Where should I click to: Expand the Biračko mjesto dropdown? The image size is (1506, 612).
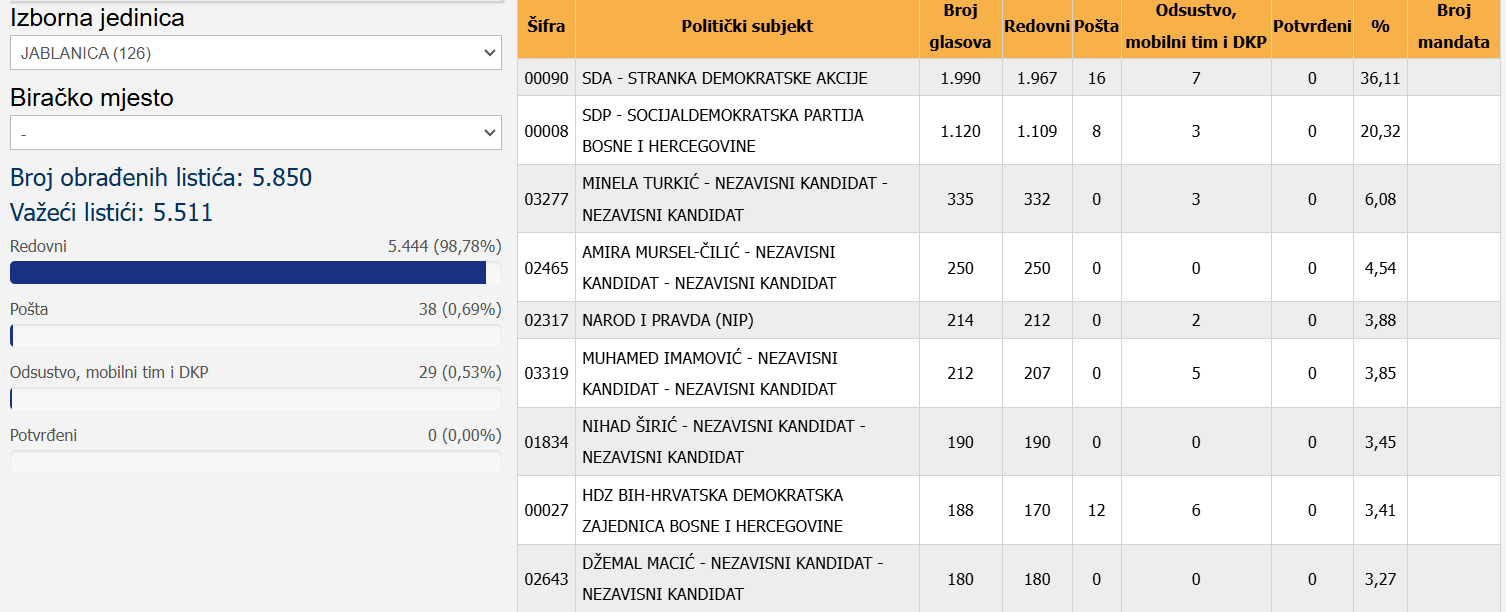point(255,132)
